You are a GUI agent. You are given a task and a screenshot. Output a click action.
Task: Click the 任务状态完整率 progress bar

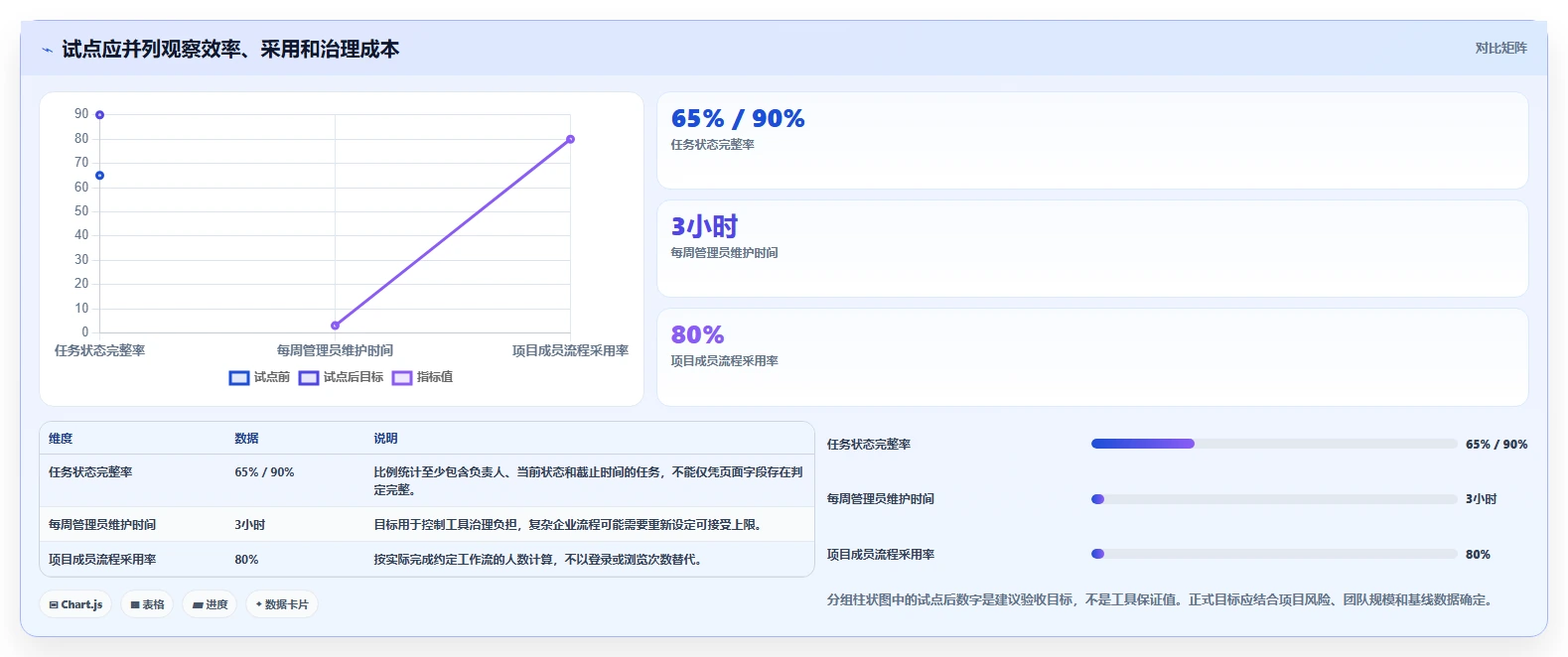coord(1274,444)
